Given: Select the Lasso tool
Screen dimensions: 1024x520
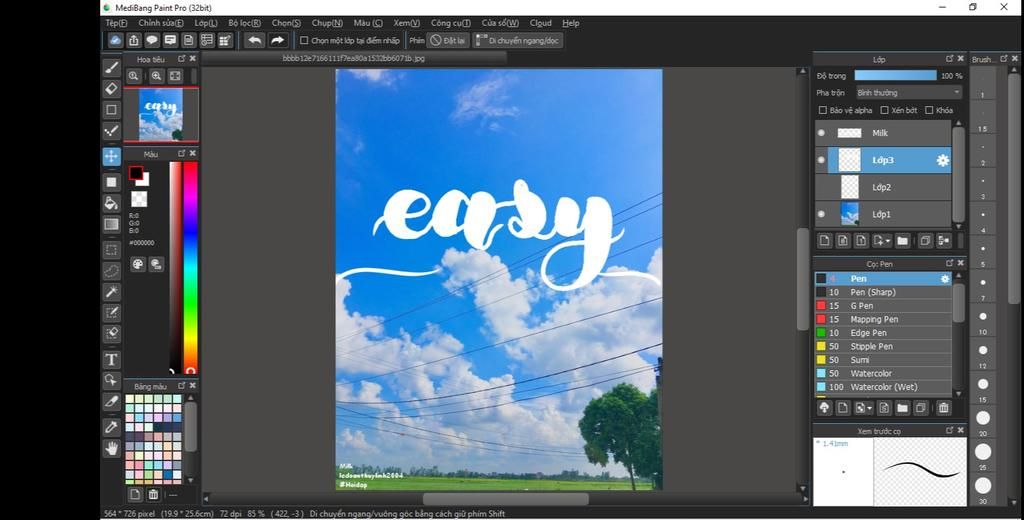Looking at the screenshot, I should [x=112, y=270].
